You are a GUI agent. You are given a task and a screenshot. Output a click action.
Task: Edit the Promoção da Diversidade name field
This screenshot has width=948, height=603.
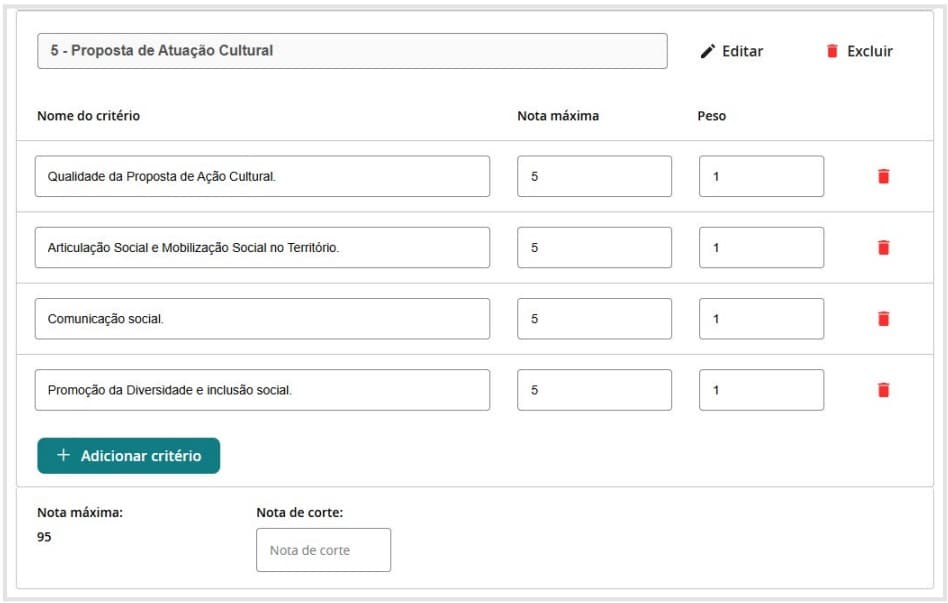262,390
